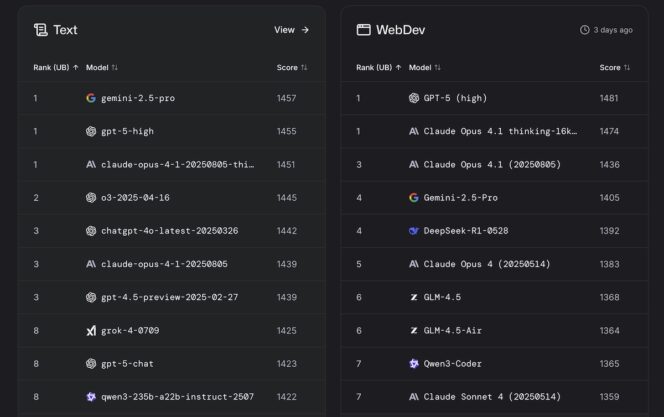664x417 pixels.
Task: Click the OpenAI icon beside gpt-5-high
Action: click(91, 131)
